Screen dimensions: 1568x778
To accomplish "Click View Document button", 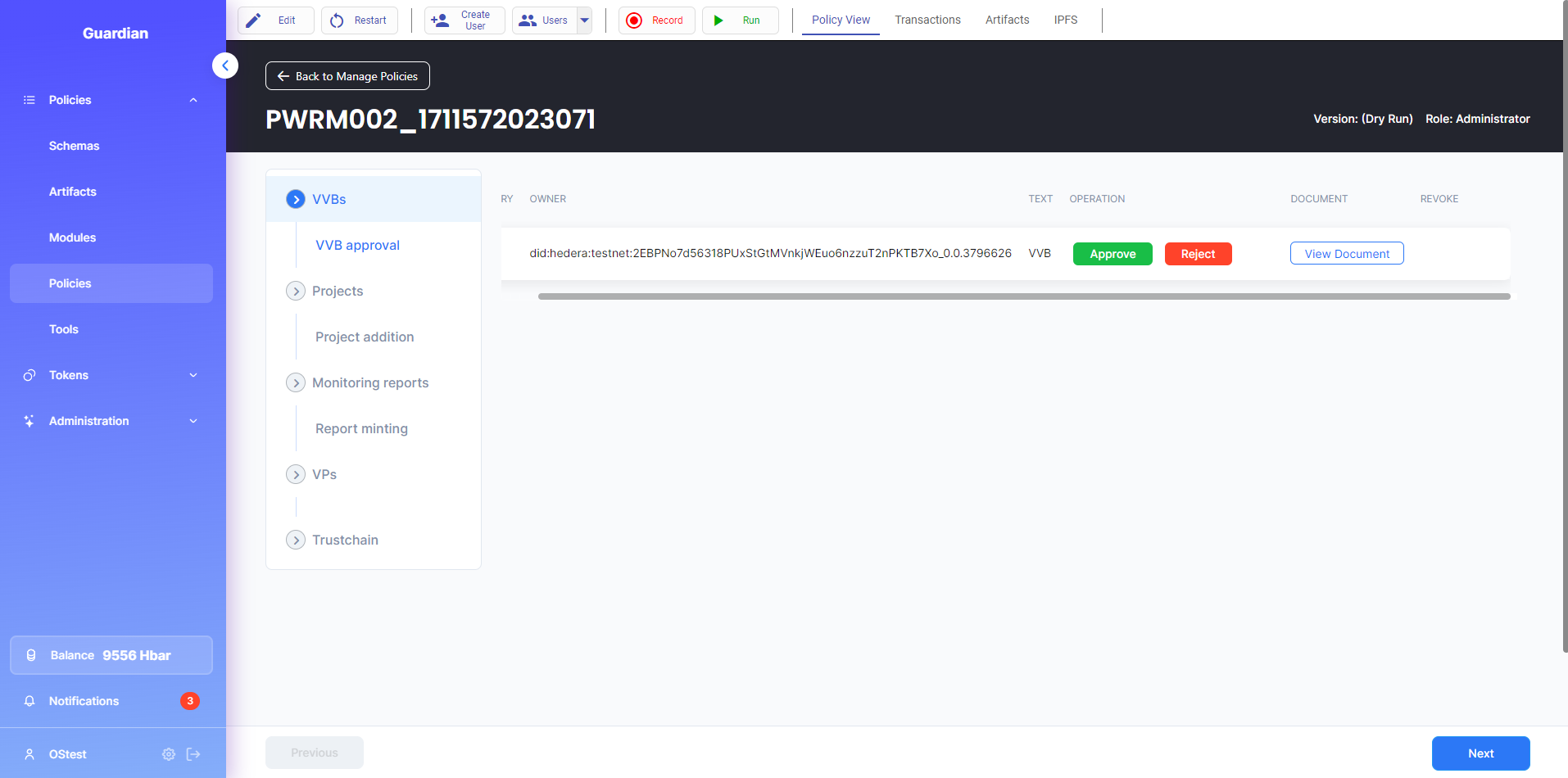I will pos(1346,254).
